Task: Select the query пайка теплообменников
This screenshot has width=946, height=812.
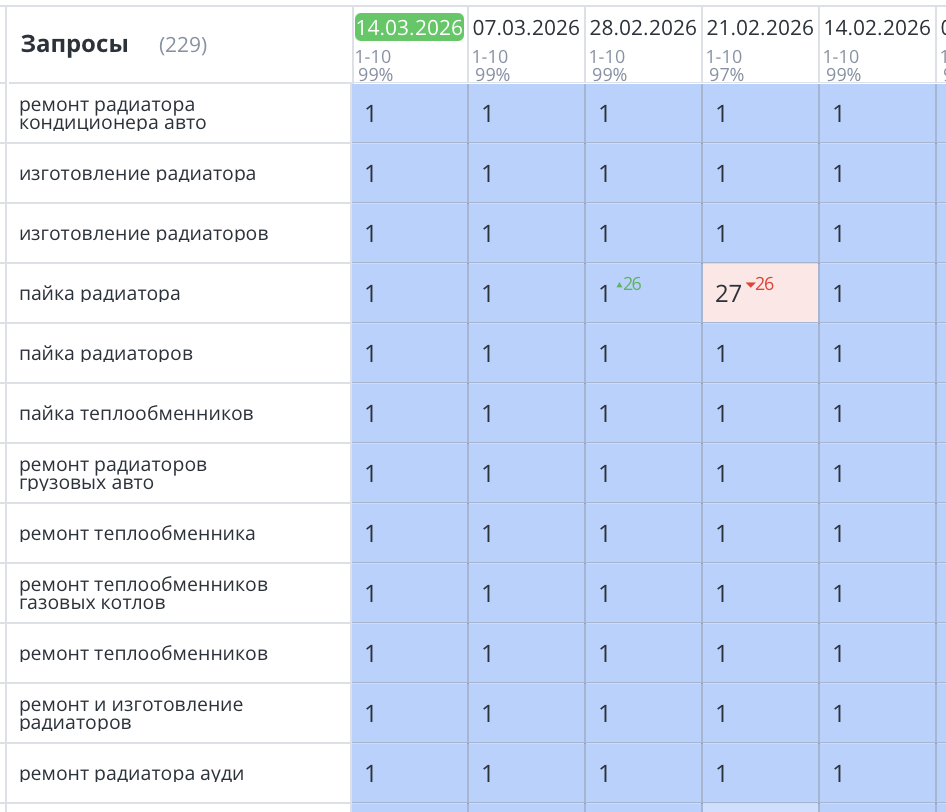Action: click(x=100, y=413)
